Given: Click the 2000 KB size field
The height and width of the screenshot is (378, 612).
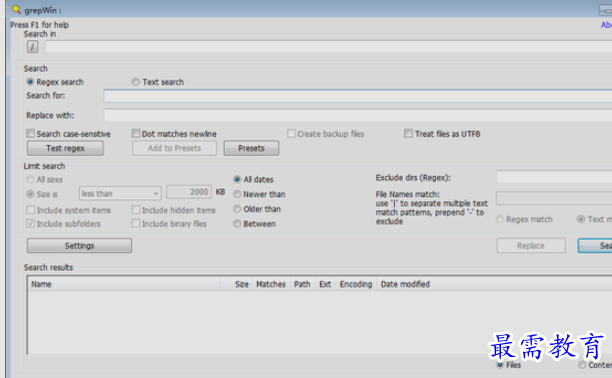Looking at the screenshot, I should (189, 192).
